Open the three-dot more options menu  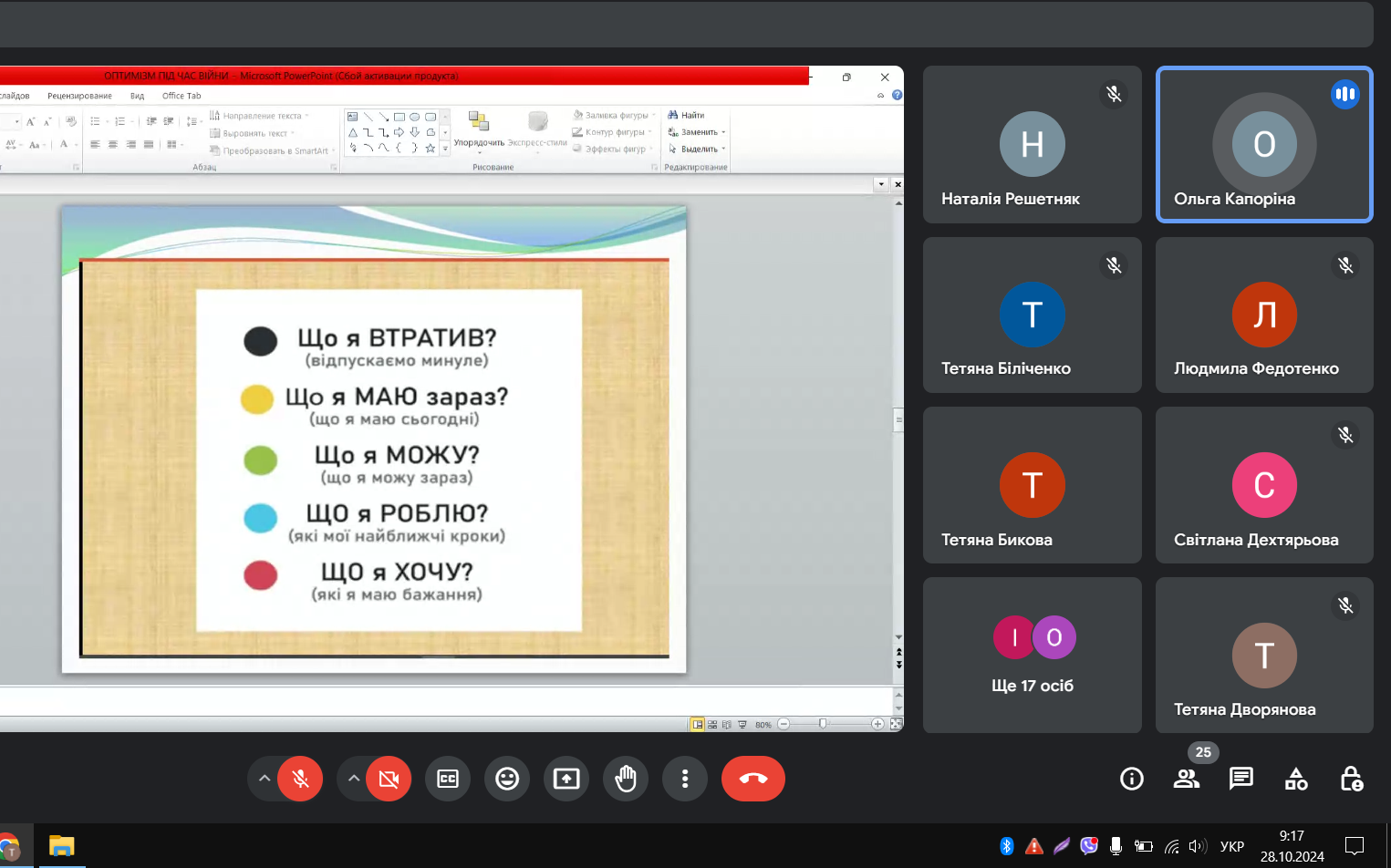685,779
